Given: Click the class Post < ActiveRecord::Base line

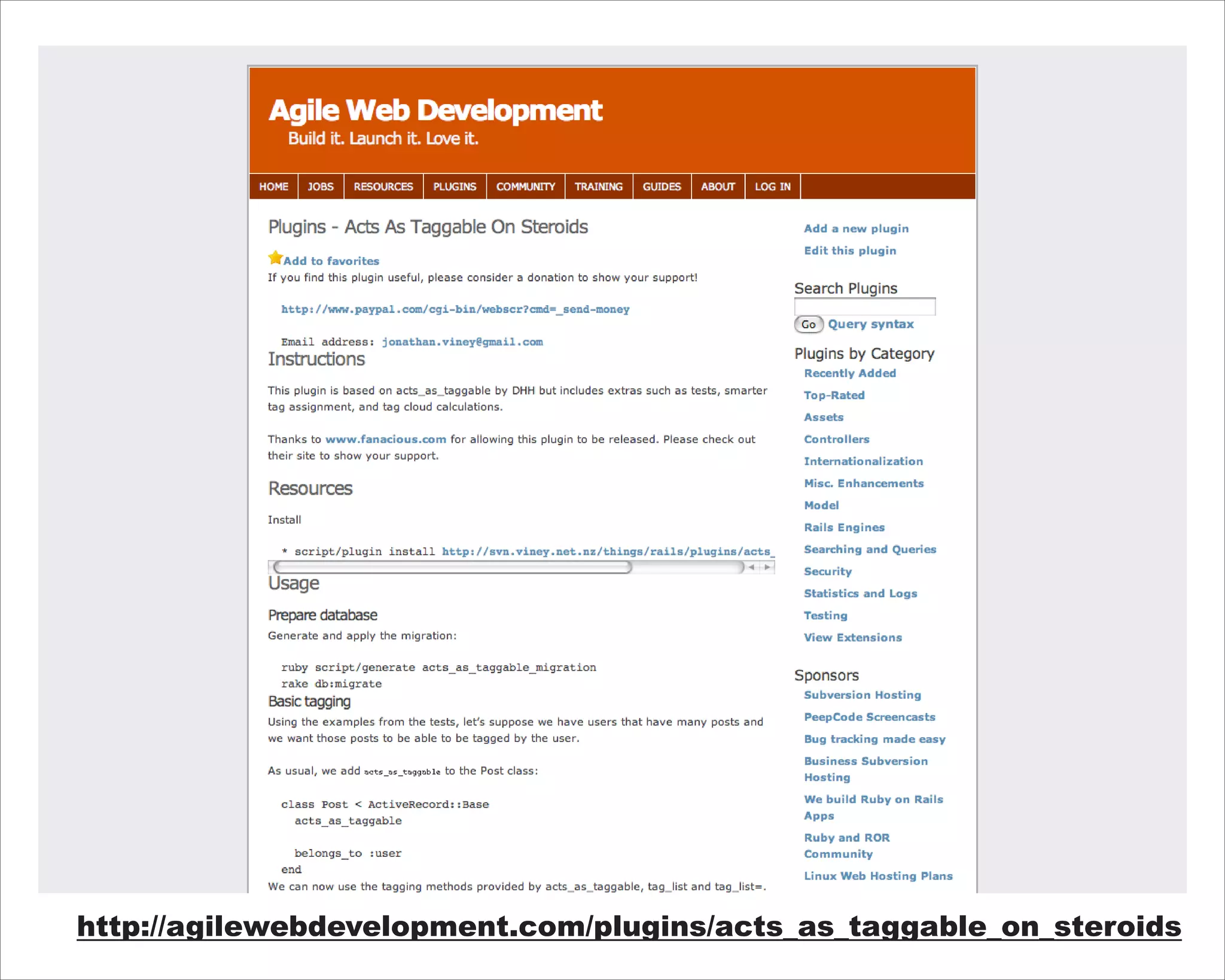Looking at the screenshot, I should (x=385, y=805).
